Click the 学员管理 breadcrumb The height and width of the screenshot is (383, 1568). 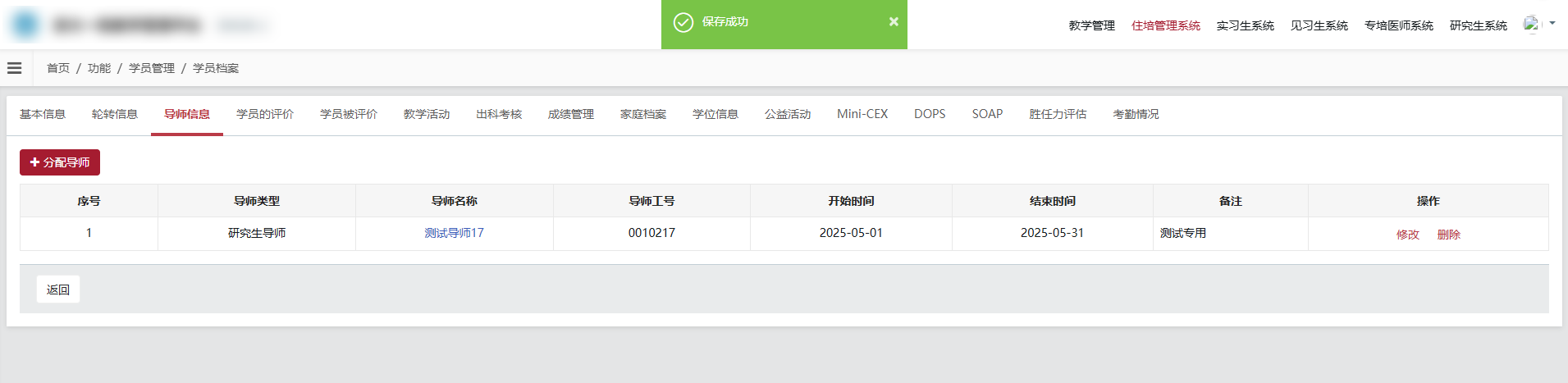pos(152,68)
